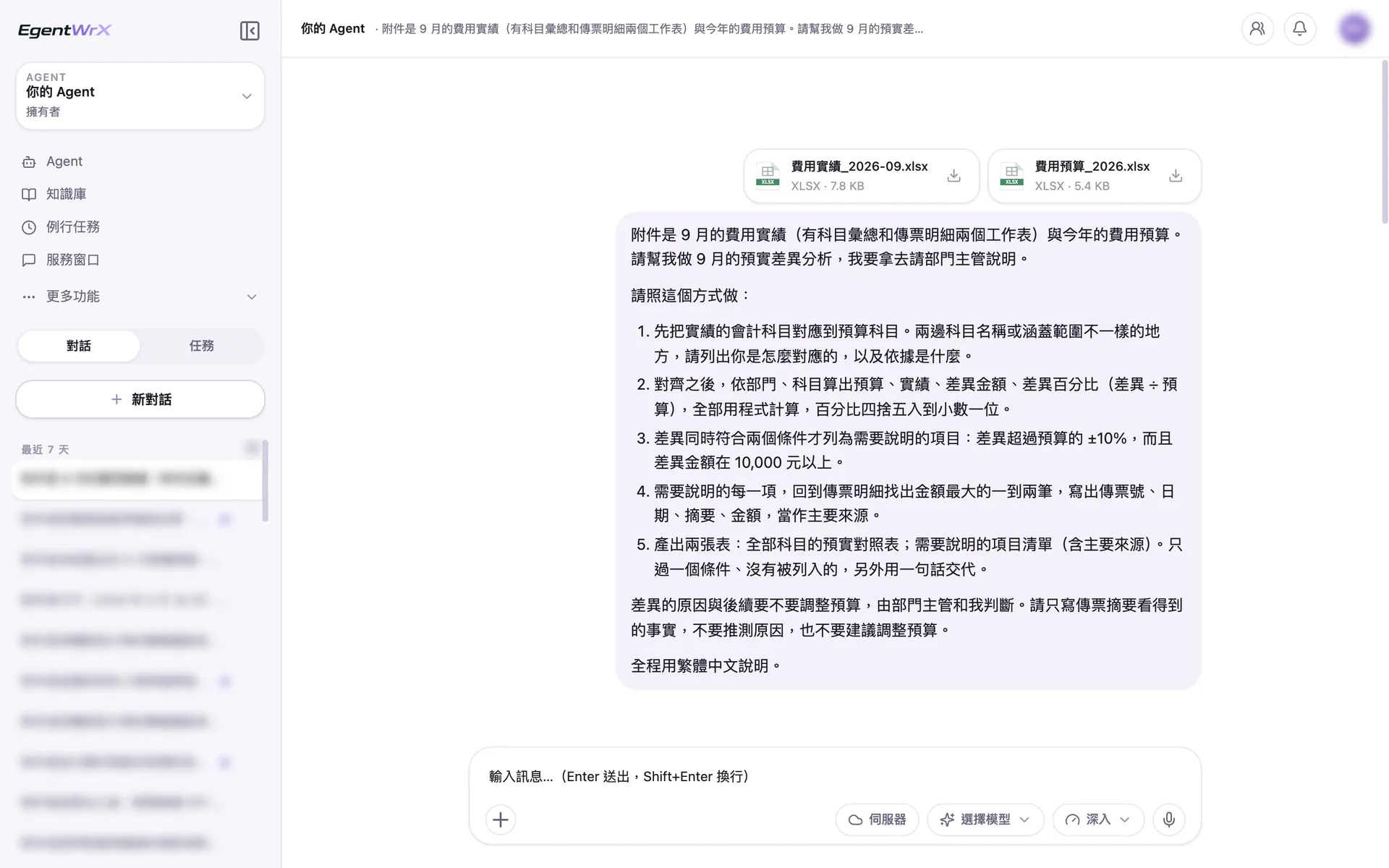The height and width of the screenshot is (868, 1389).
Task: Download 費用實績_2026-09.xlsx file
Action: (x=954, y=176)
